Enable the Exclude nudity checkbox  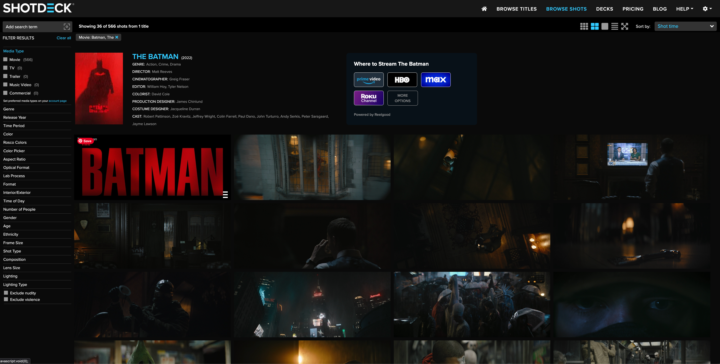(6, 293)
